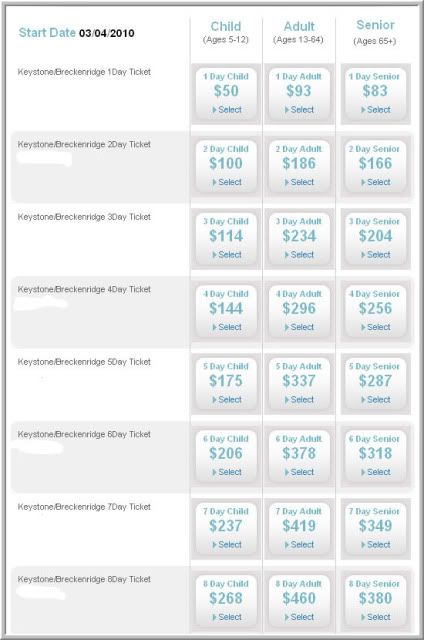Select the 5 Day Adult $337 ticket
The height and width of the screenshot is (640, 424).
tap(299, 384)
